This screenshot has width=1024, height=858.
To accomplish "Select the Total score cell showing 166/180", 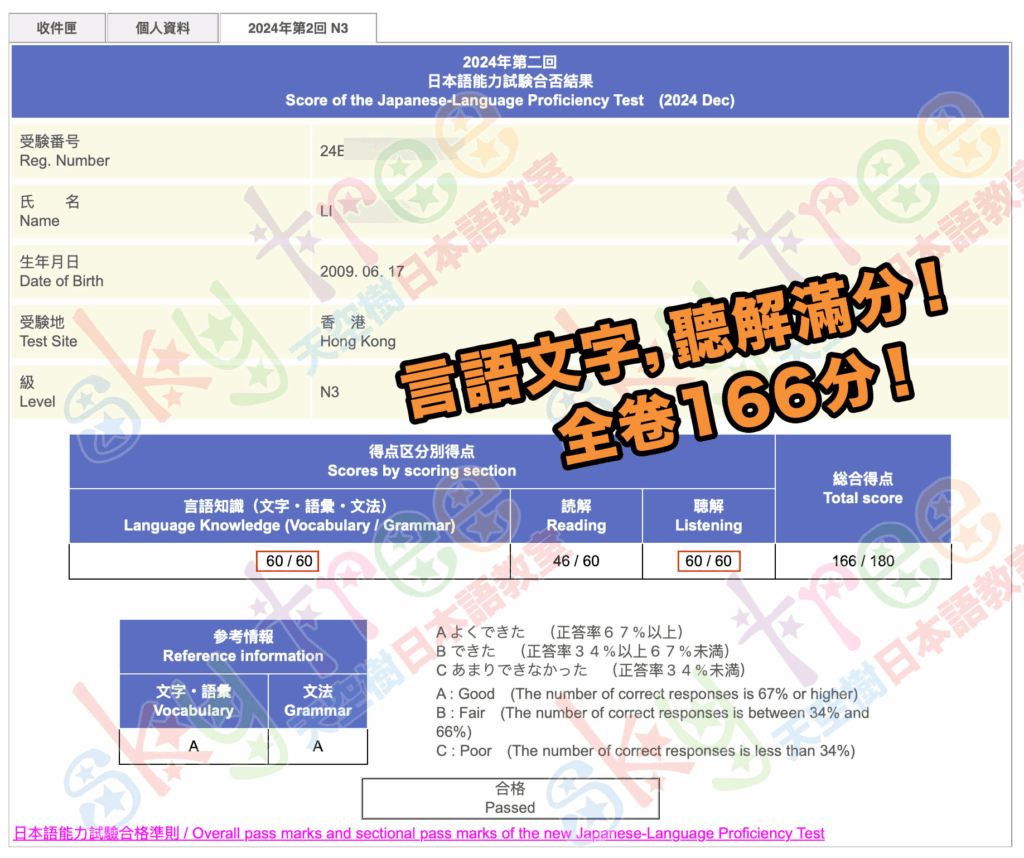I will pos(862,561).
